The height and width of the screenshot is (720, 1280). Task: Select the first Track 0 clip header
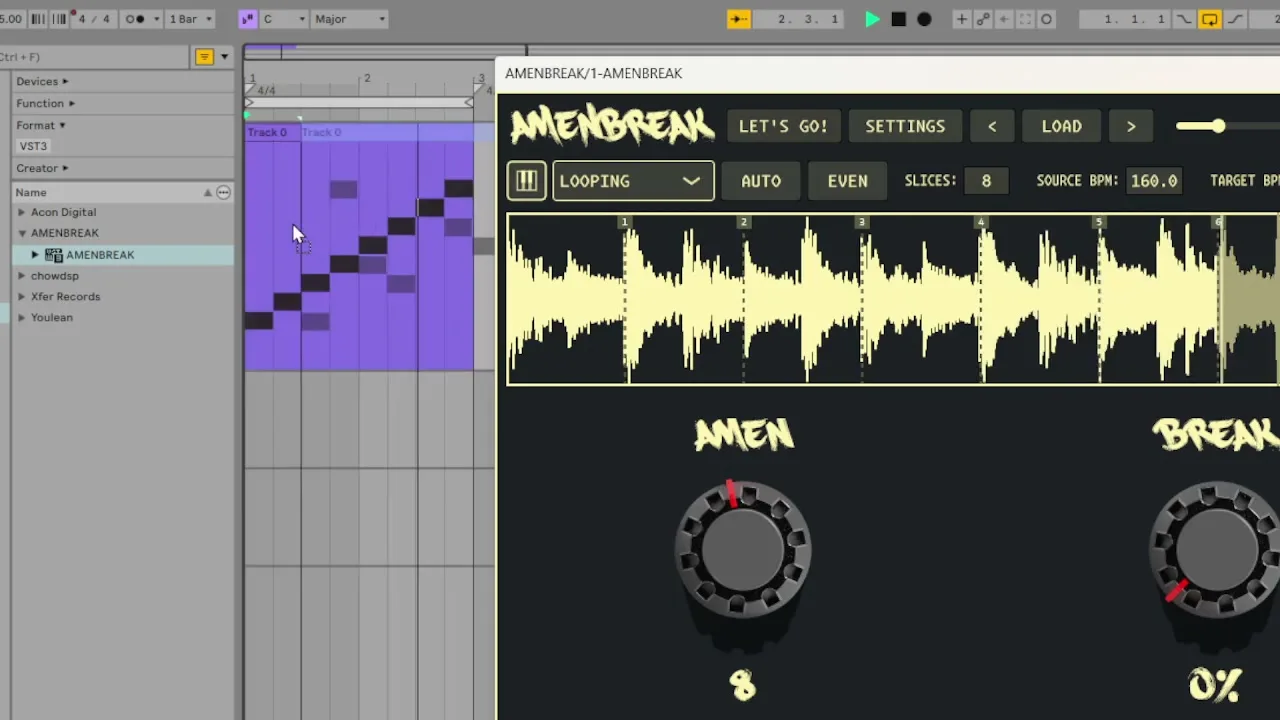272,132
